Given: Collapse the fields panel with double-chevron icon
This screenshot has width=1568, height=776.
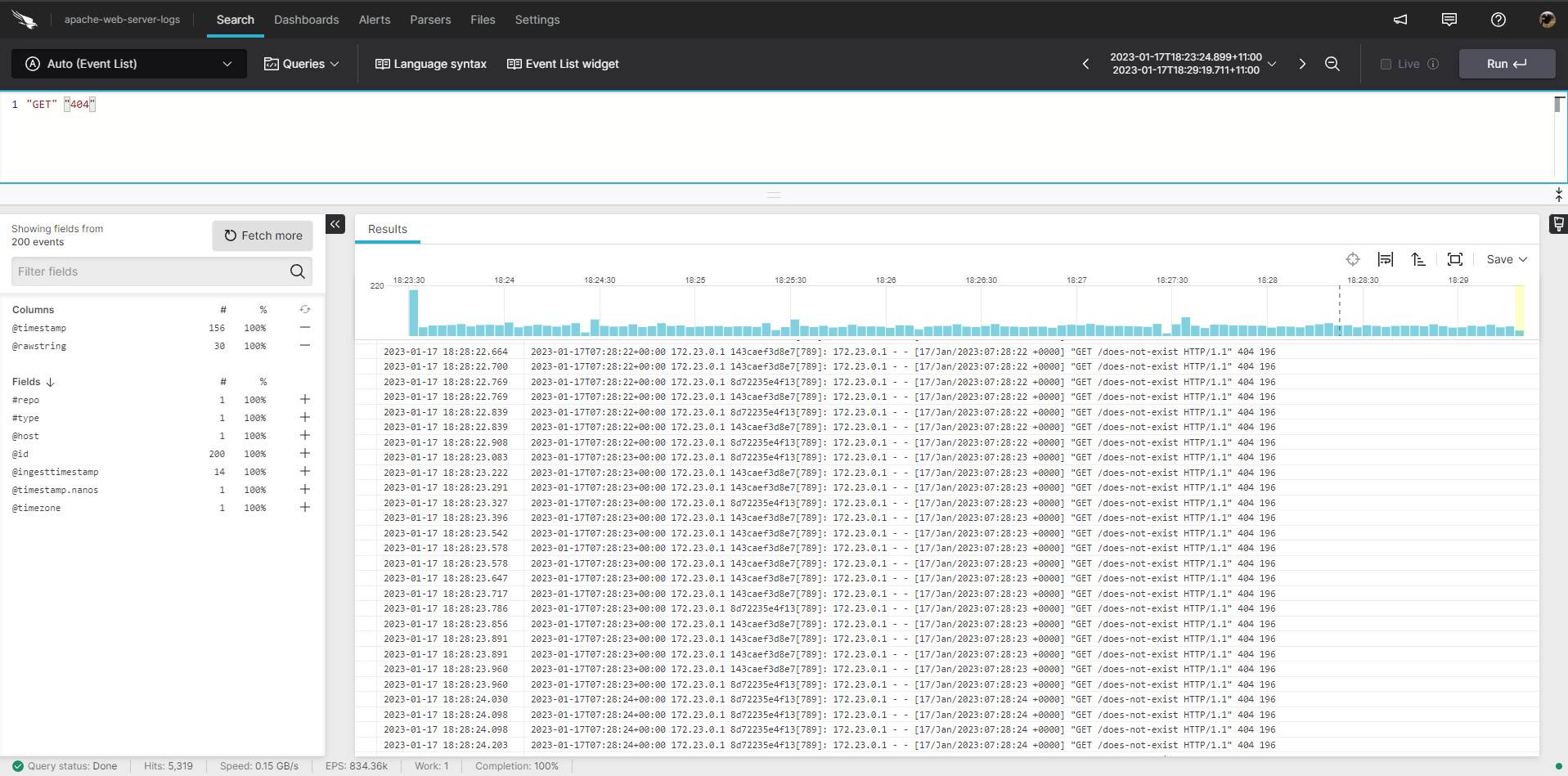Looking at the screenshot, I should pyautogui.click(x=335, y=224).
